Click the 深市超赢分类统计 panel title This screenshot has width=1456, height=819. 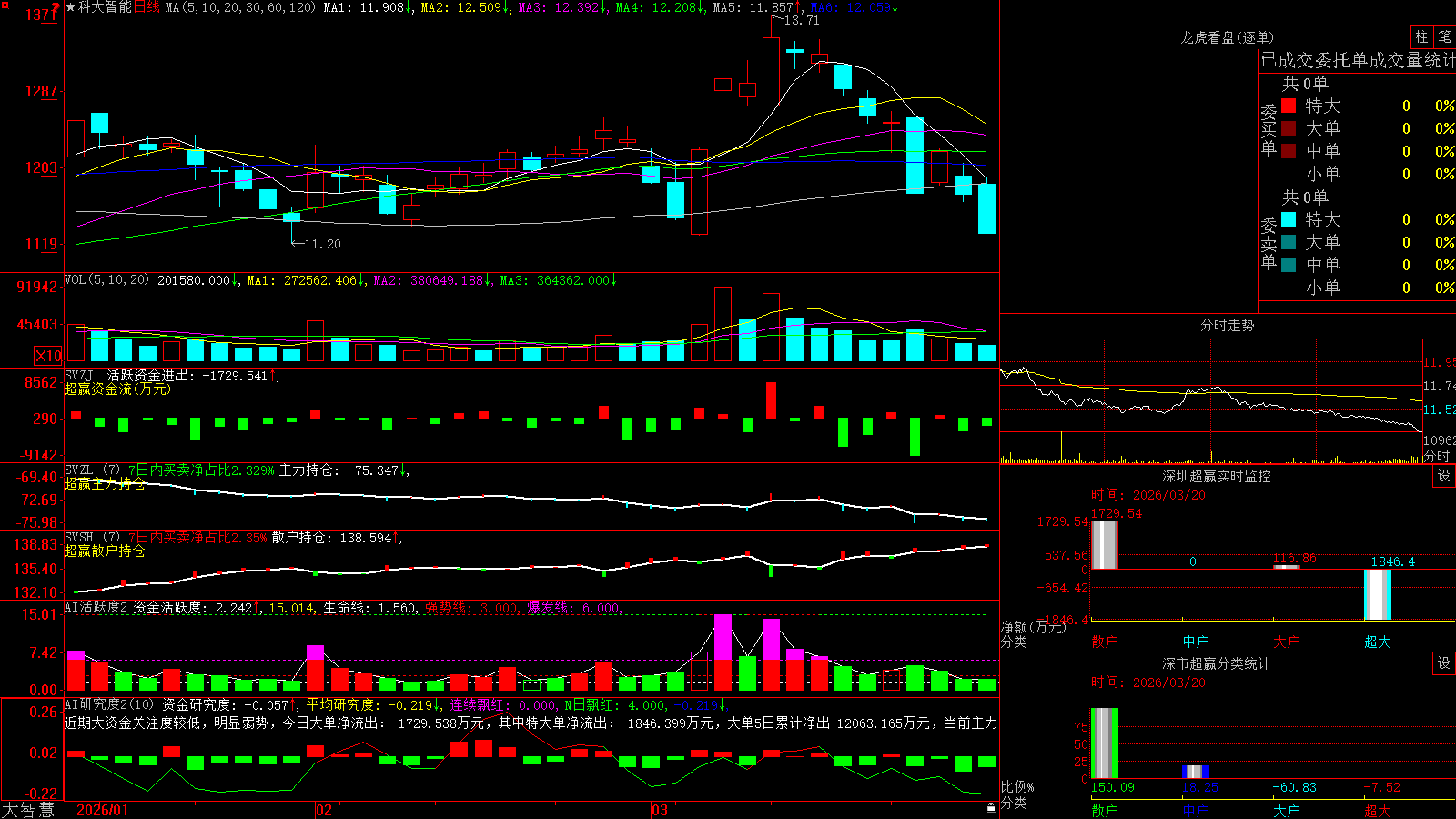1217,663
